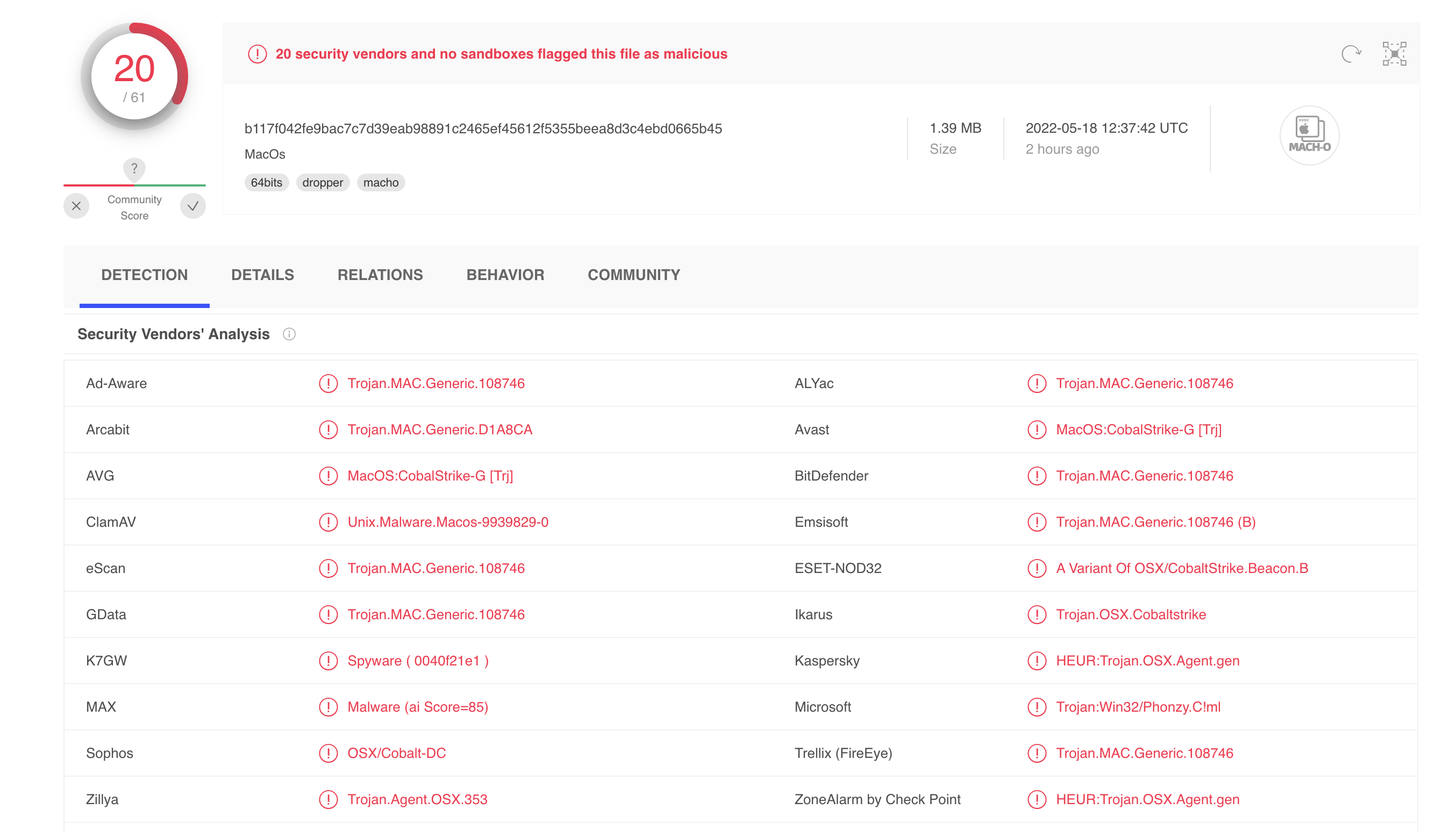The height and width of the screenshot is (831, 1456).
Task: Click the community score red-green bar
Action: [134, 185]
